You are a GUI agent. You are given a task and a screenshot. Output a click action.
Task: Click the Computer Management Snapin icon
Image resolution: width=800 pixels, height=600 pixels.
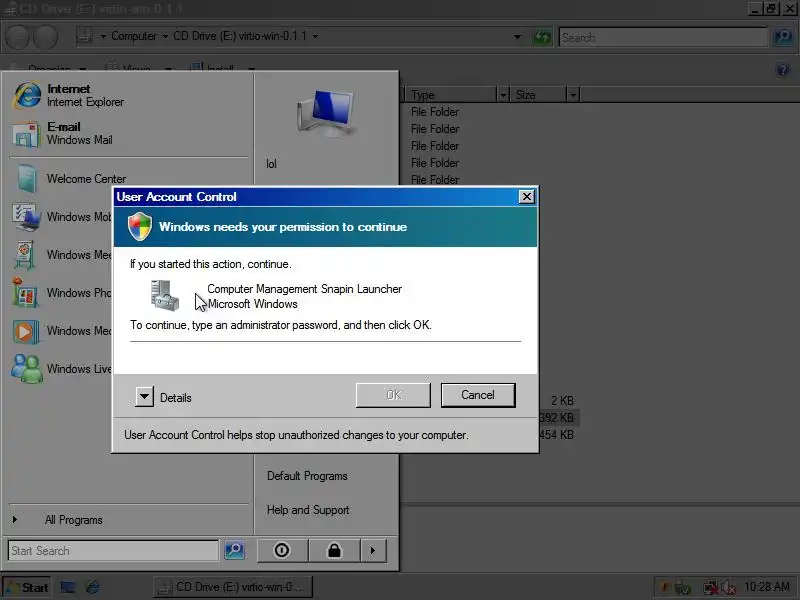coord(165,295)
